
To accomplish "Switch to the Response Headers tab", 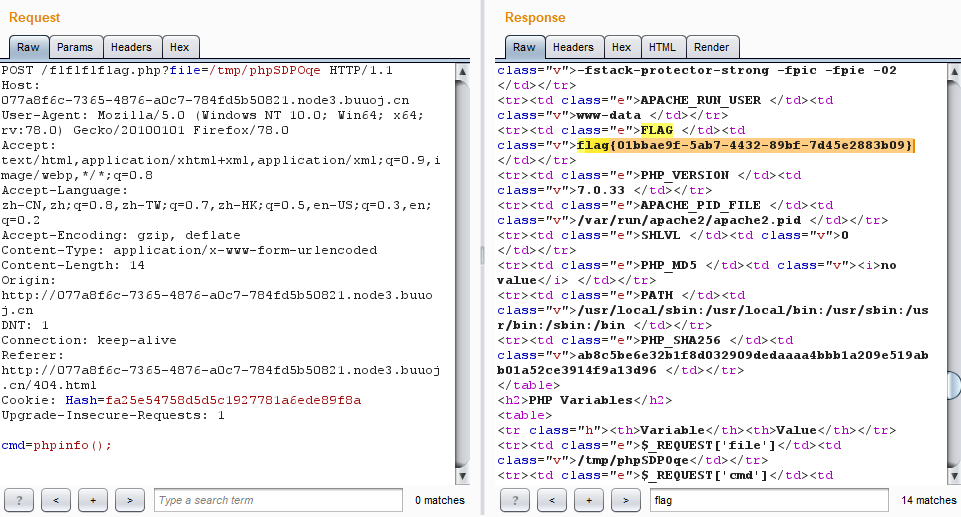I will coord(573,47).
